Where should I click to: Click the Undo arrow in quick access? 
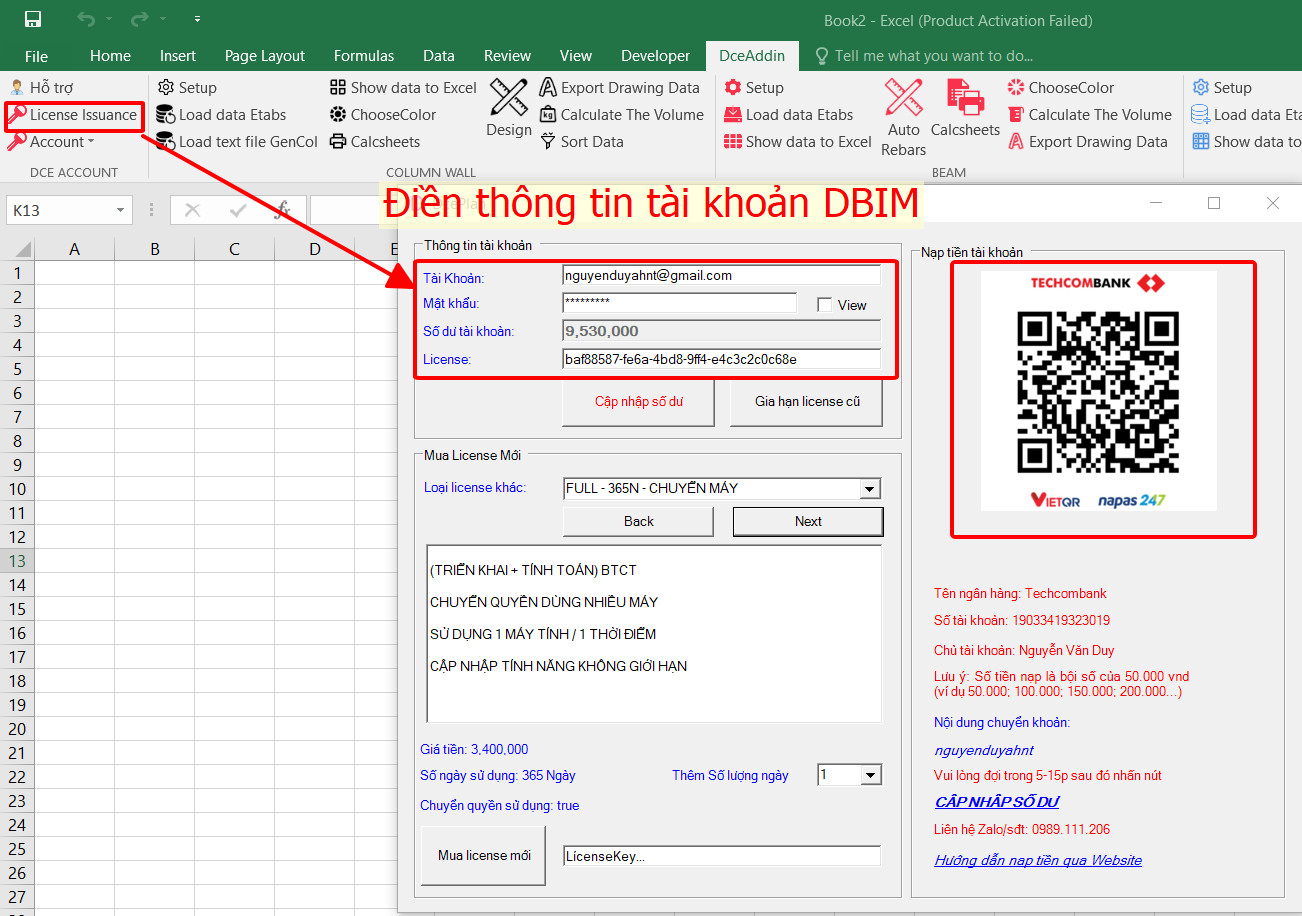pyautogui.click(x=86, y=19)
